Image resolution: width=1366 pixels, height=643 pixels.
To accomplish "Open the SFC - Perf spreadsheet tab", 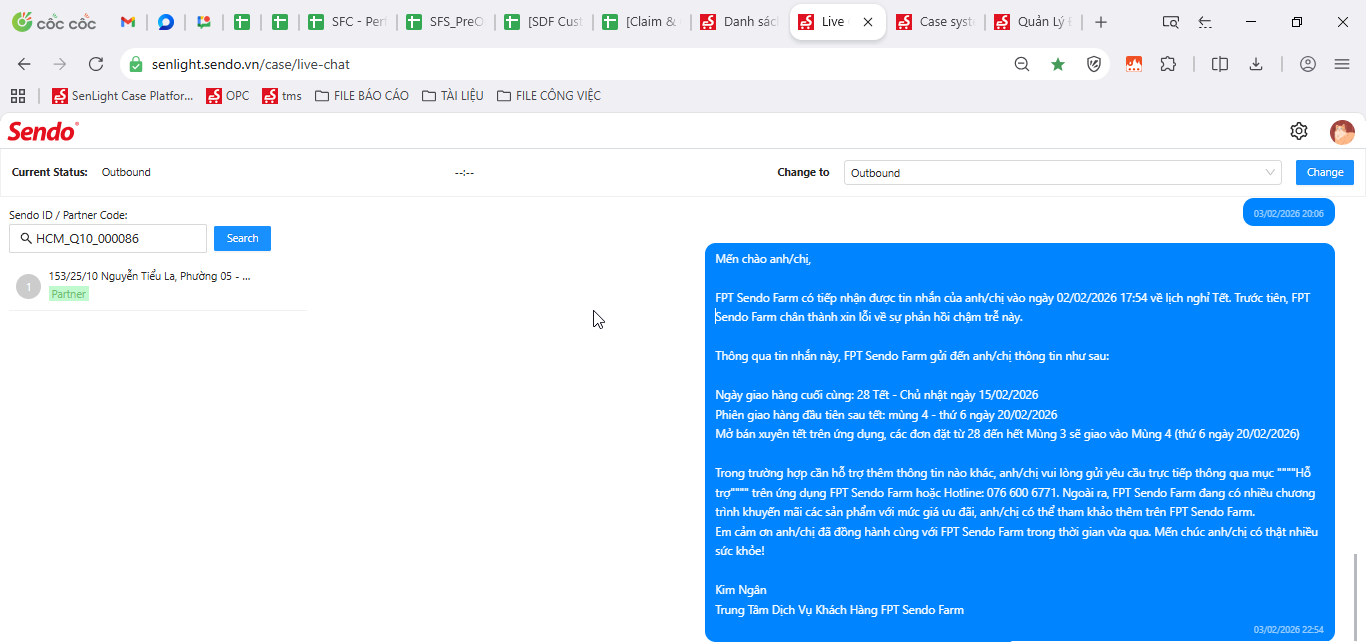I will point(345,22).
